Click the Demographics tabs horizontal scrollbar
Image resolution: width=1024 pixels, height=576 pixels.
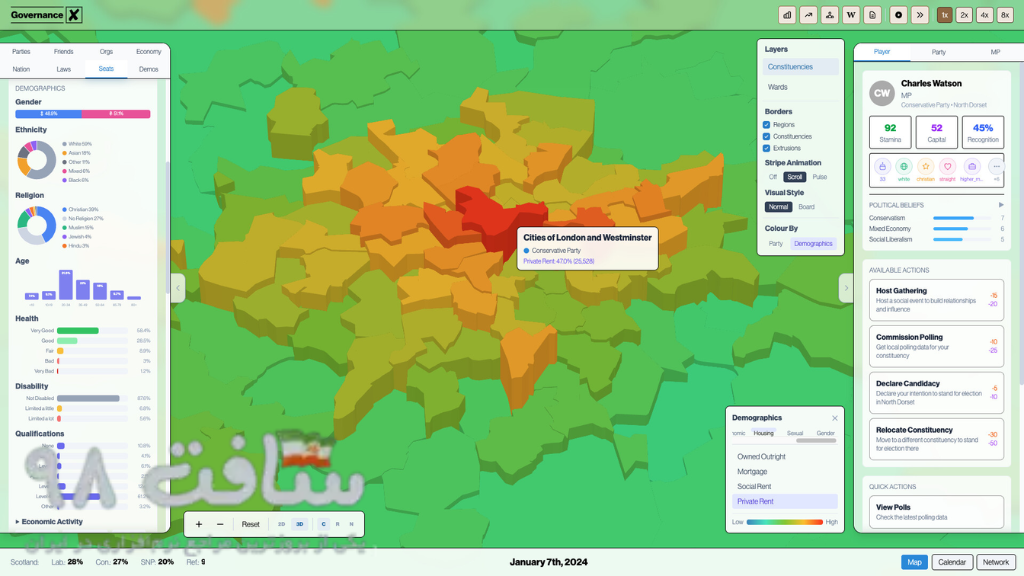[x=816, y=441]
